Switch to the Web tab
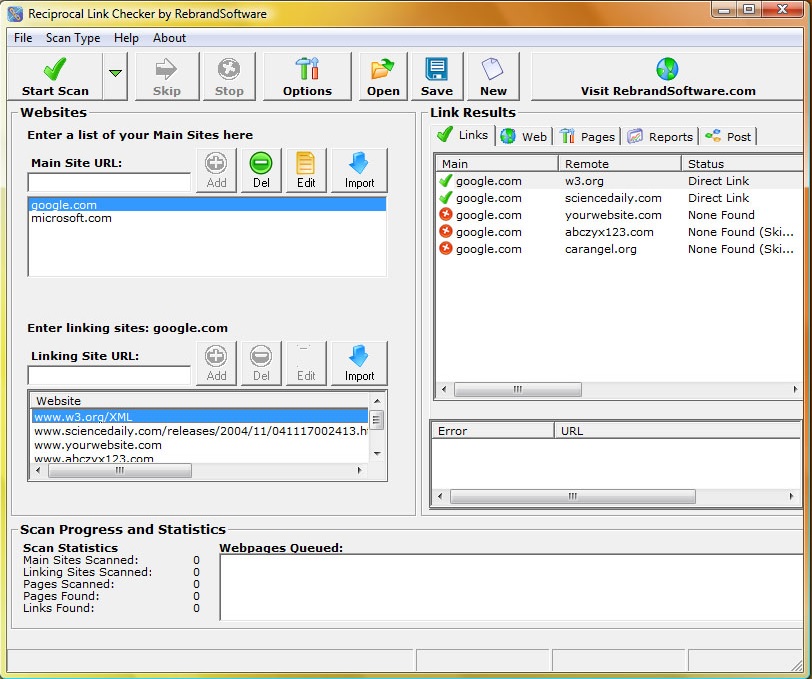The width and height of the screenshot is (812, 679). 524,136
